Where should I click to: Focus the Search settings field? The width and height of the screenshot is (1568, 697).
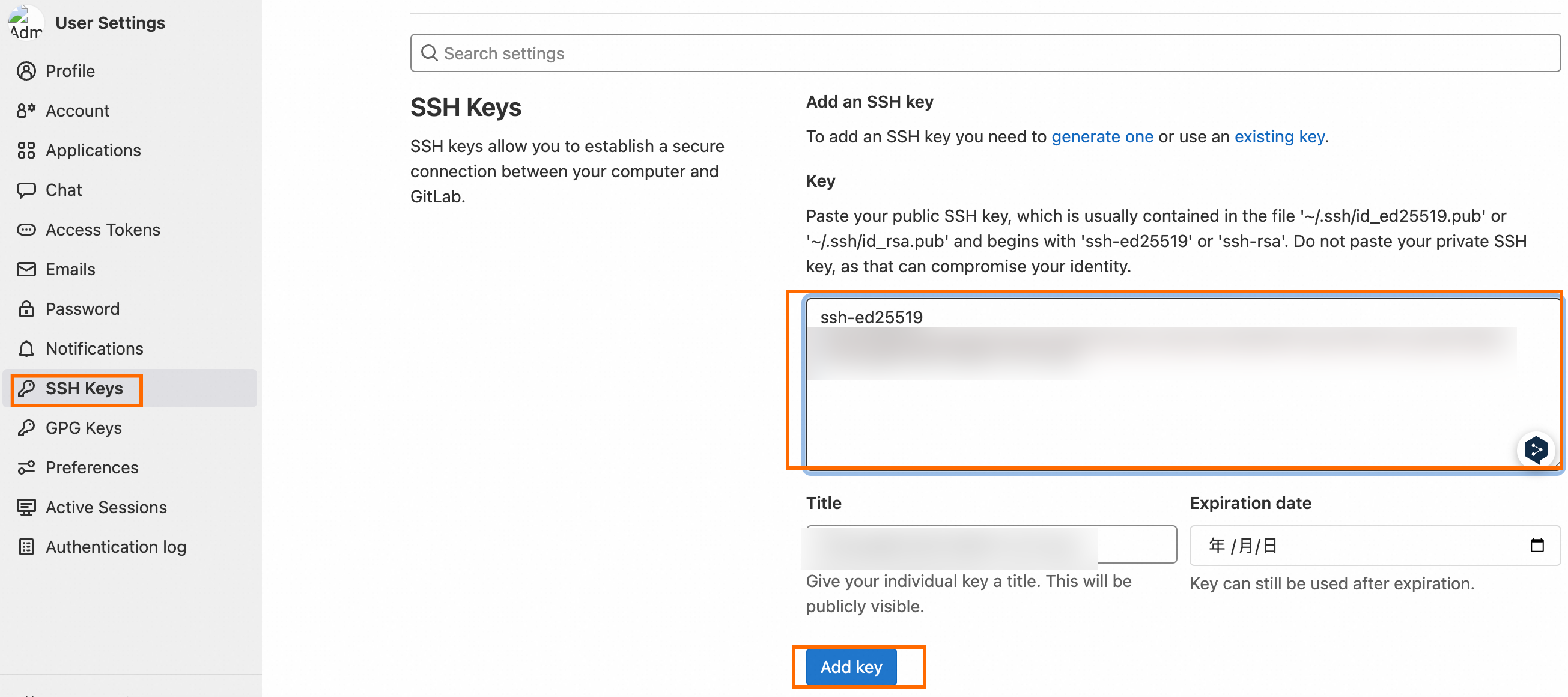[985, 53]
